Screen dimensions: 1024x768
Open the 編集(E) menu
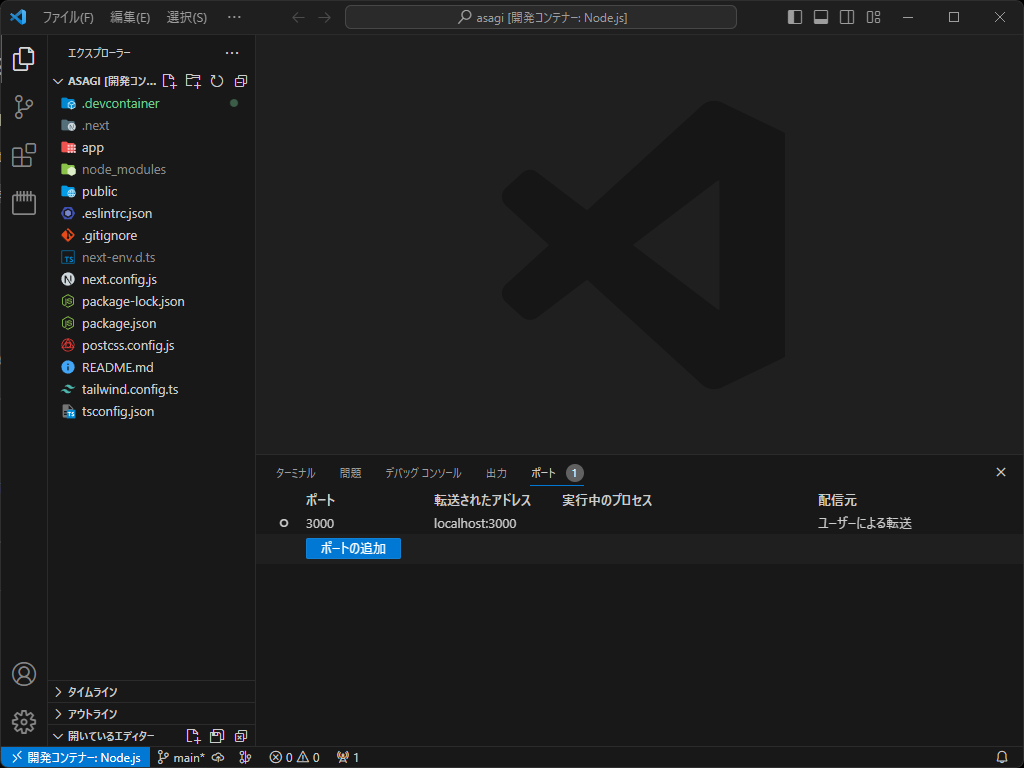130,18
